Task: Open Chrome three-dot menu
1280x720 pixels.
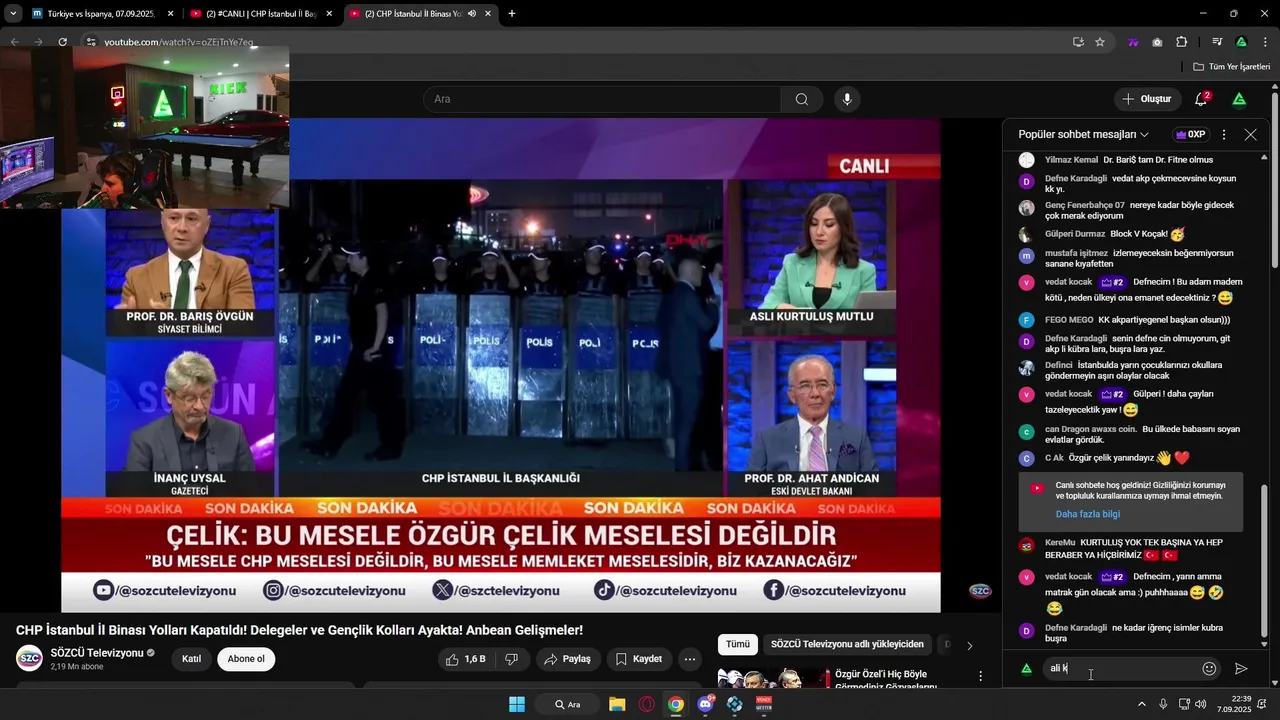Action: [x=1265, y=42]
